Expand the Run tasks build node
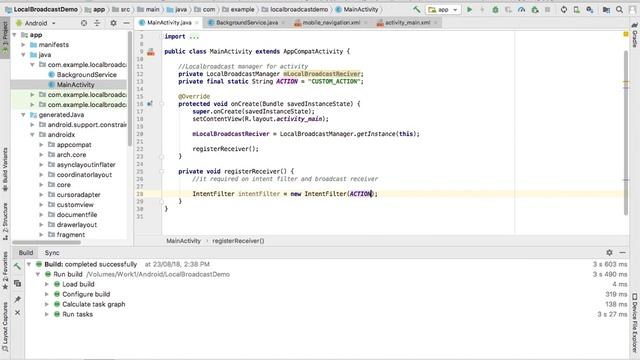 coord(47,314)
